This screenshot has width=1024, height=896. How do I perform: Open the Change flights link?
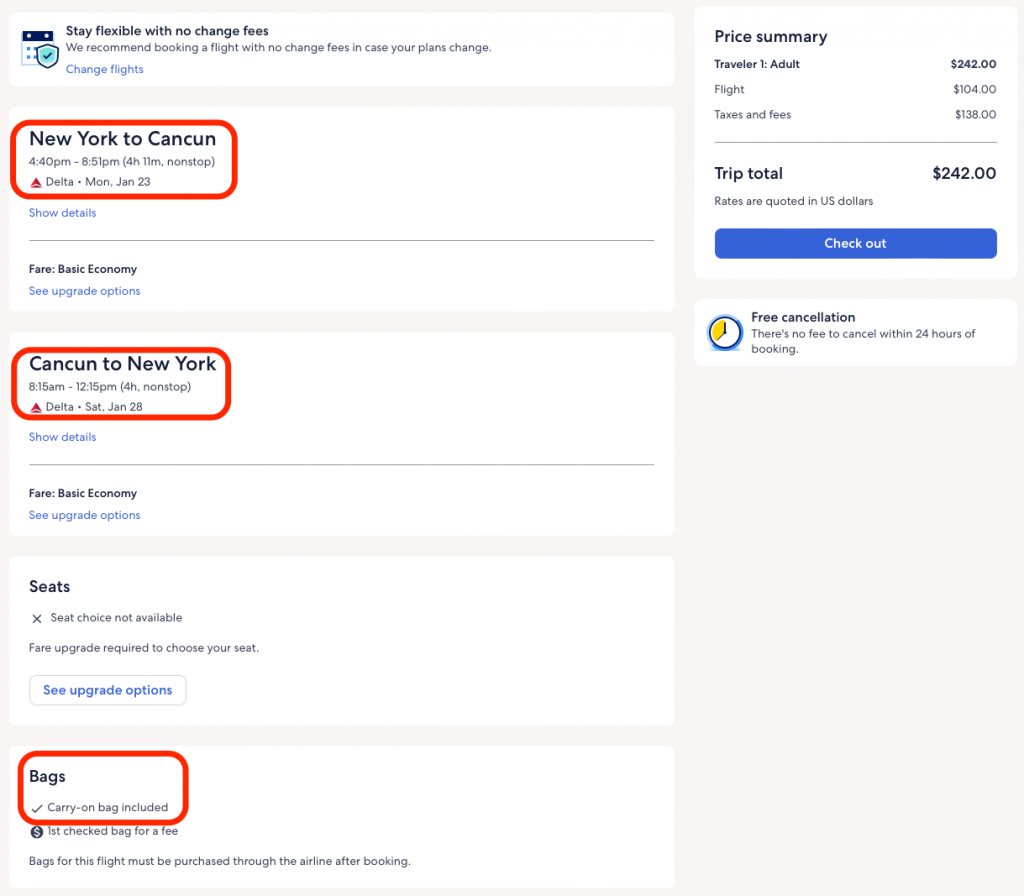coord(104,69)
